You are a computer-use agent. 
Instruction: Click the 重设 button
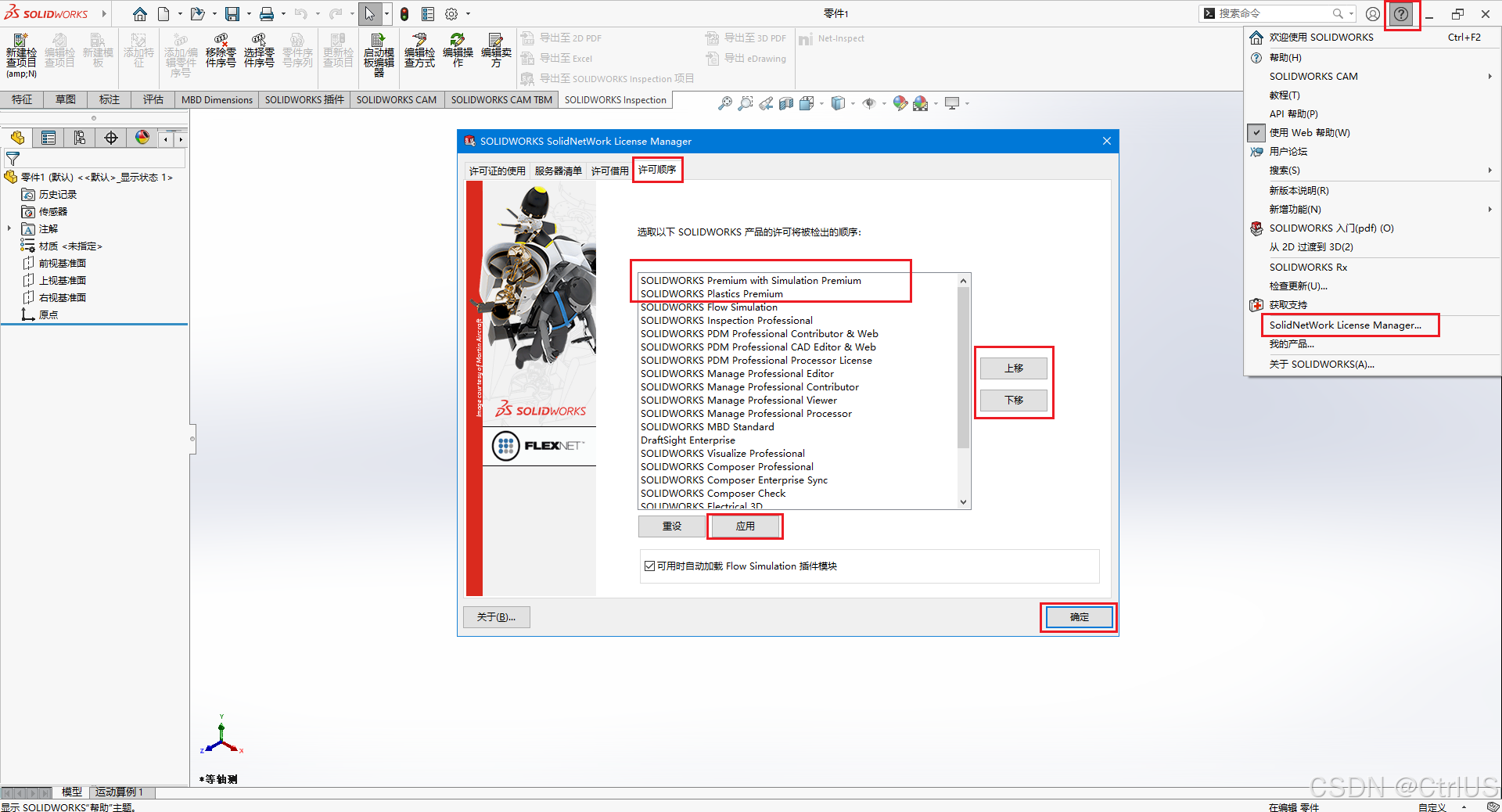pyautogui.click(x=672, y=526)
